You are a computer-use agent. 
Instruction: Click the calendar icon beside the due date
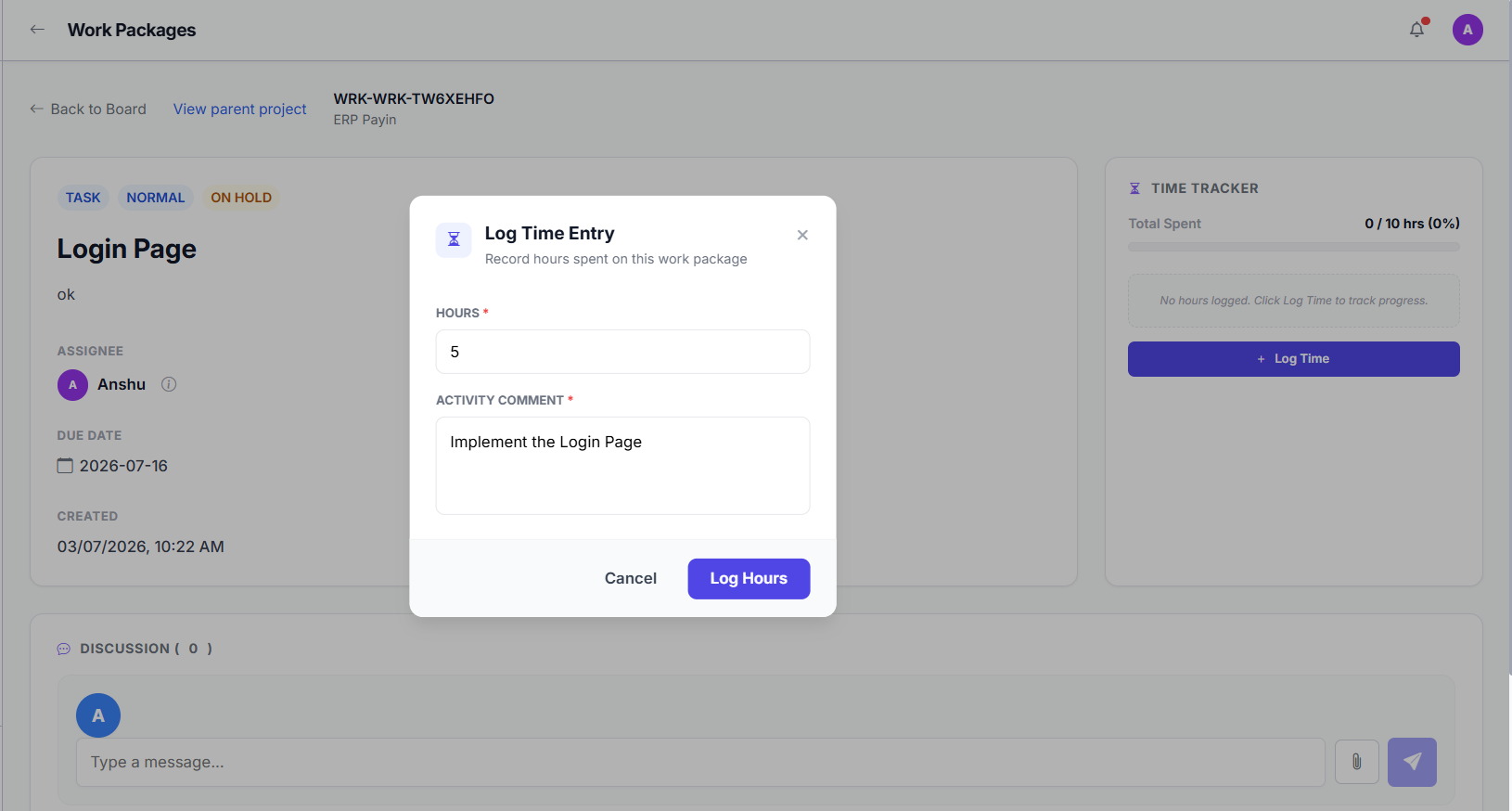65,466
